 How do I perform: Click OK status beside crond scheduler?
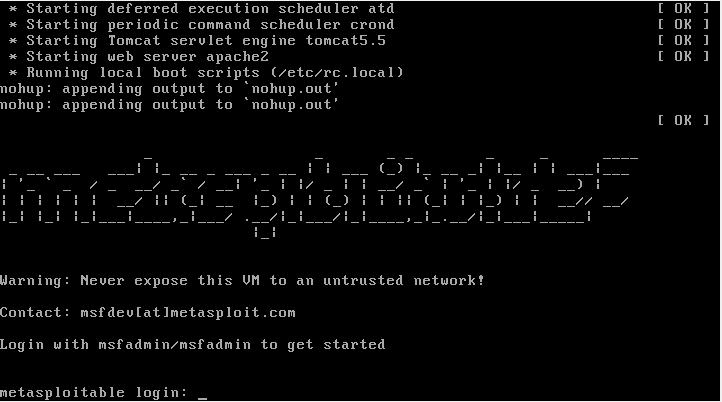683,24
